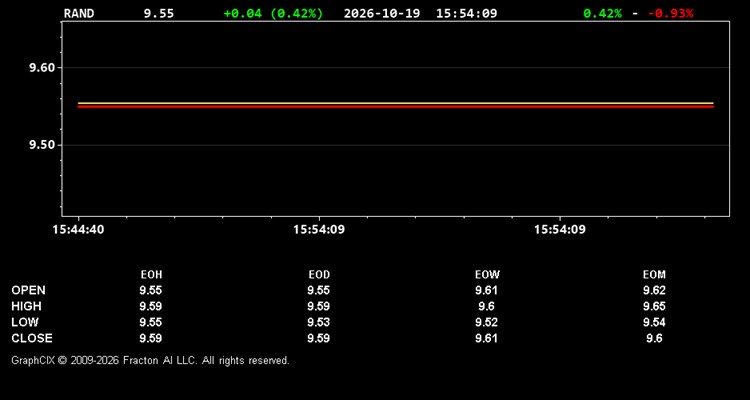Viewport: 750px width, 400px height.
Task: Click the RAND ticker symbol
Action: (79, 13)
